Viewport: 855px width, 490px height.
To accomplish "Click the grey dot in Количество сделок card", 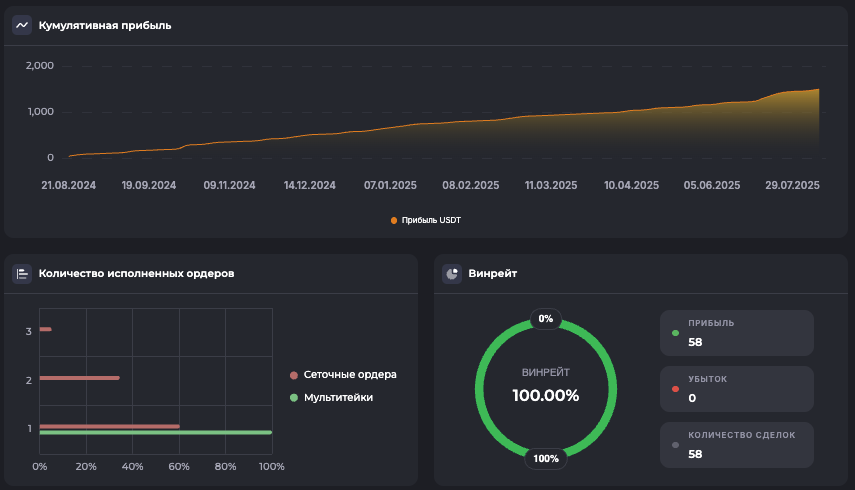I will pyautogui.click(x=676, y=444).
